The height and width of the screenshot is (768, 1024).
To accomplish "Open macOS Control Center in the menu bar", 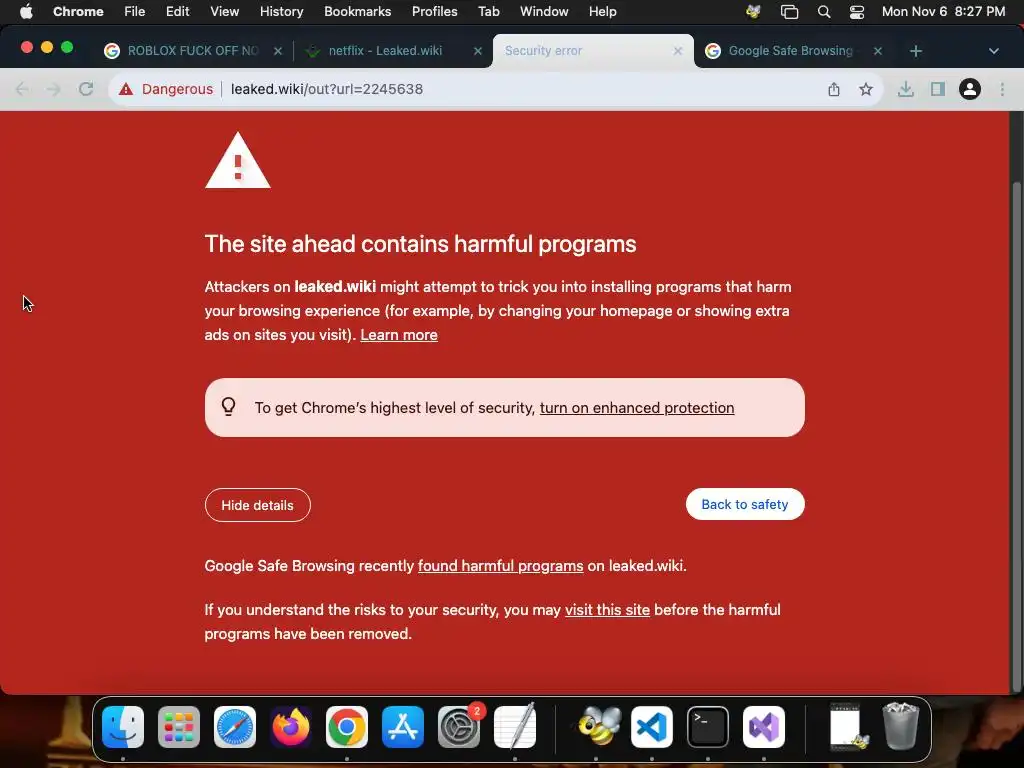I will [857, 12].
